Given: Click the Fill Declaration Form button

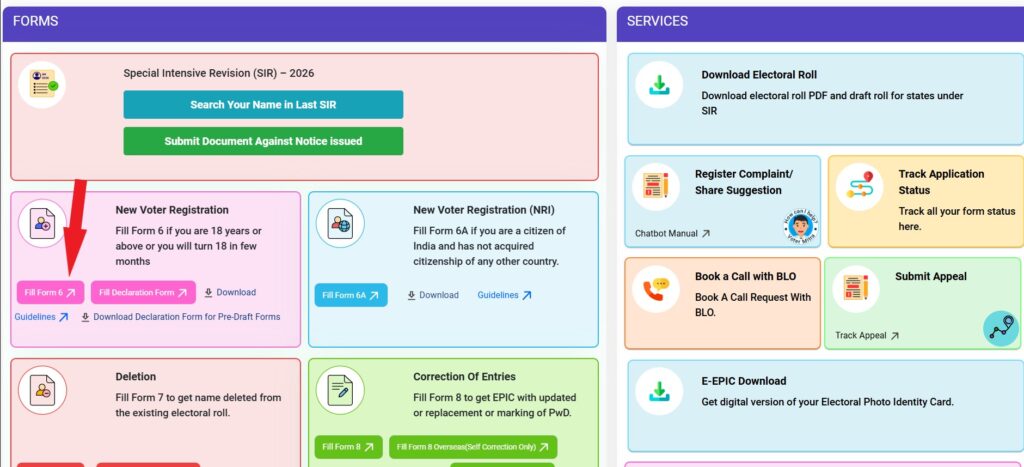Looking at the screenshot, I should coord(143,293).
